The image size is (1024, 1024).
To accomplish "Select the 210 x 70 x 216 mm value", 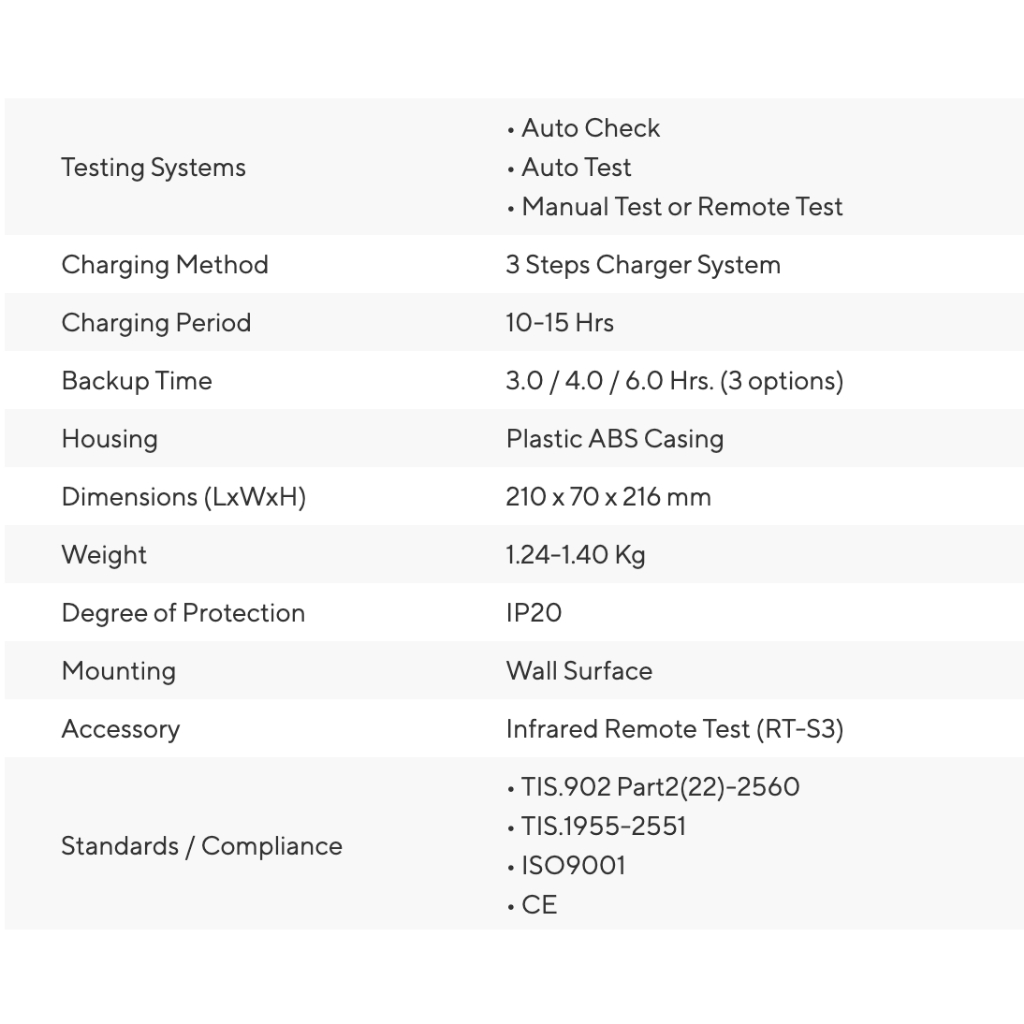I will [x=608, y=497].
